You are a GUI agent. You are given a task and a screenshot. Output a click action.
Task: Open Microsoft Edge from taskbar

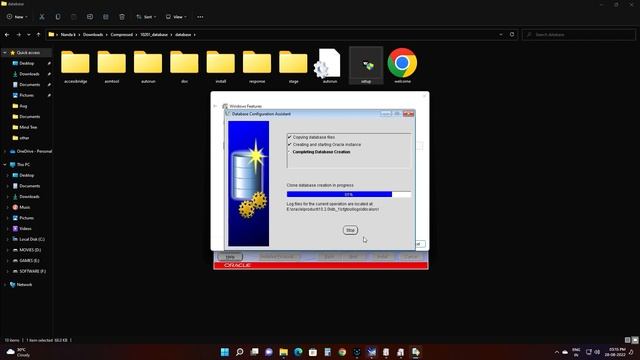click(x=298, y=352)
